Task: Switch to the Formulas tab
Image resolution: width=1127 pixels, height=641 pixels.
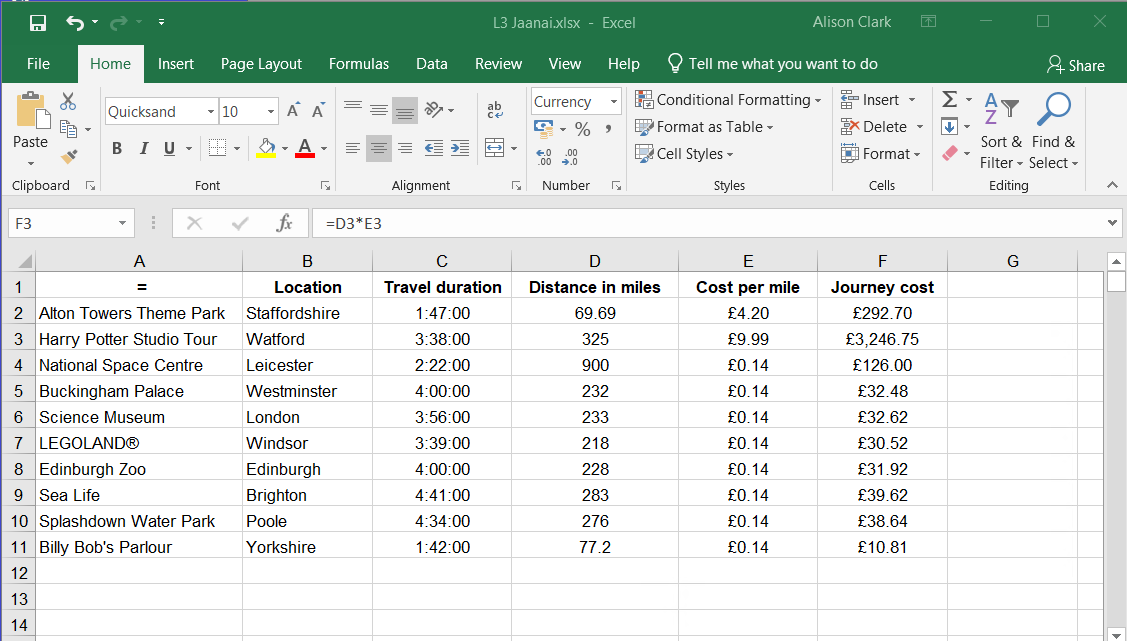Action: pos(359,64)
